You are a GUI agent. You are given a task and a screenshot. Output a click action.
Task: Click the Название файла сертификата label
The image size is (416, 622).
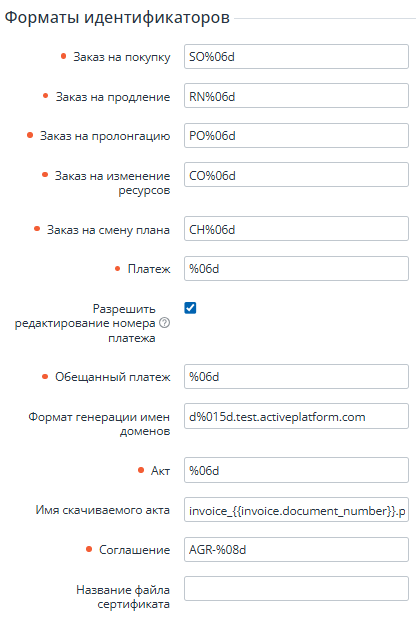pos(123,597)
